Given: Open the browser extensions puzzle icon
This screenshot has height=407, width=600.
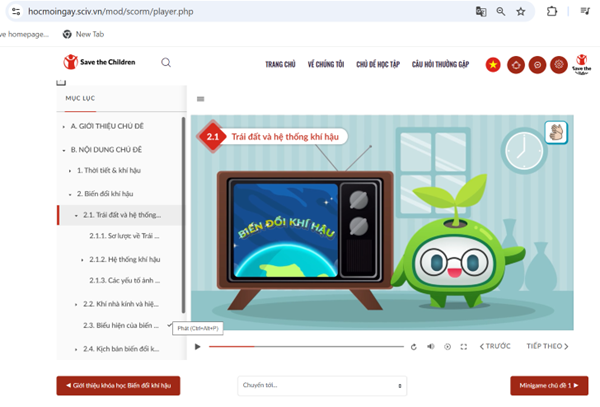Looking at the screenshot, I should [553, 11].
